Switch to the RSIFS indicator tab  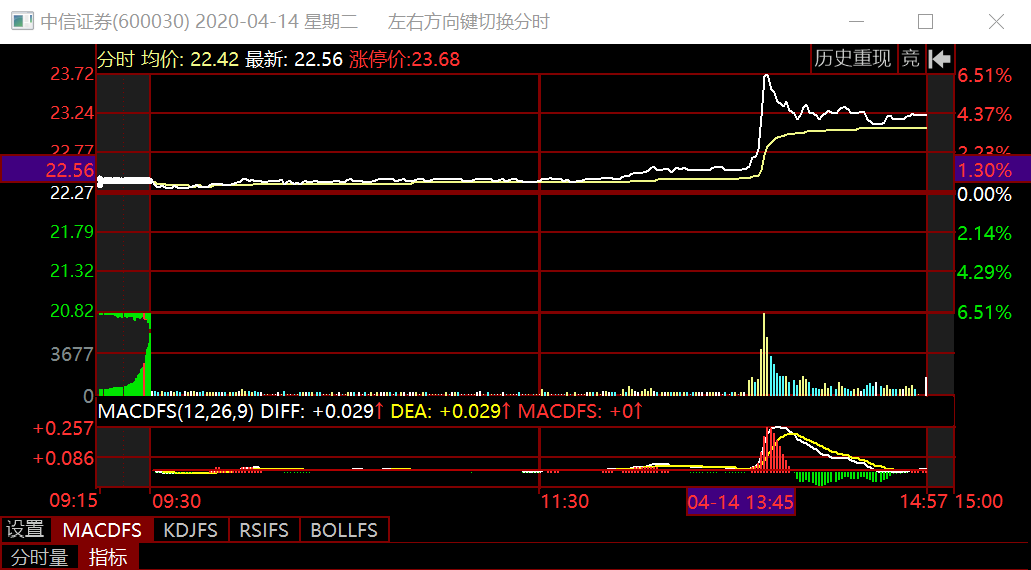264,530
